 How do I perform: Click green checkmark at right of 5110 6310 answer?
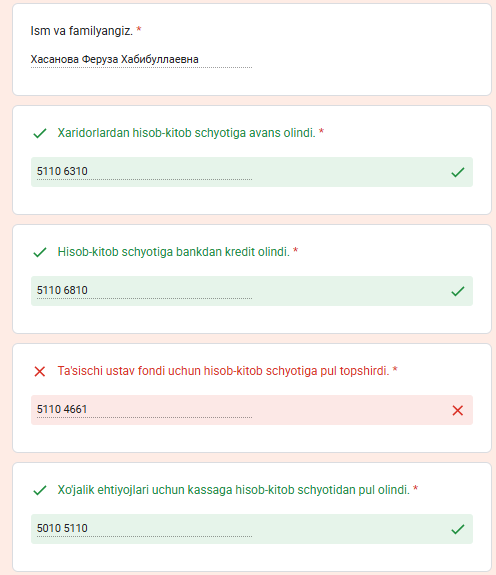click(x=458, y=172)
